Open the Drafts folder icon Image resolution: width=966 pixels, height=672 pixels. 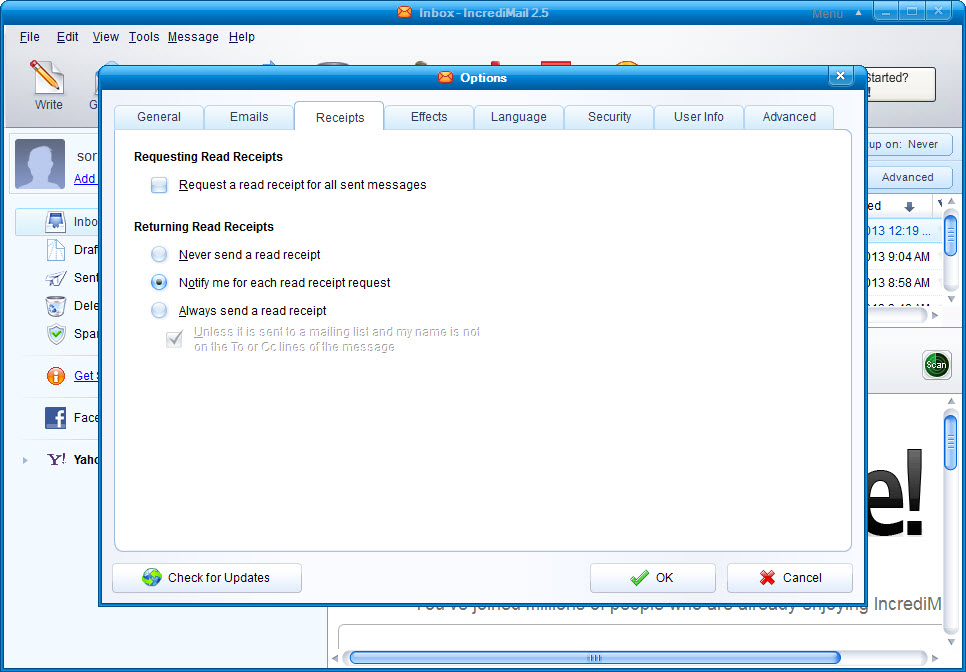55,250
